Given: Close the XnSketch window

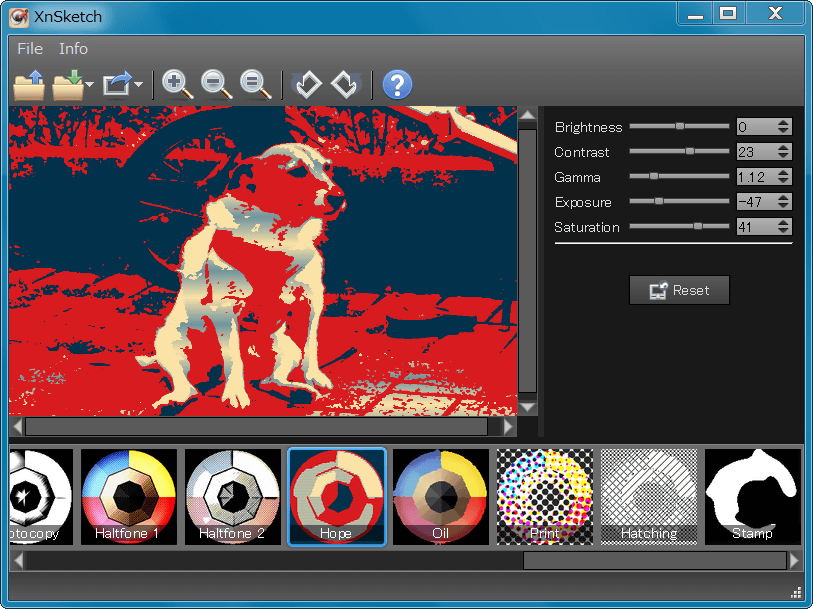Looking at the screenshot, I should coord(775,14).
